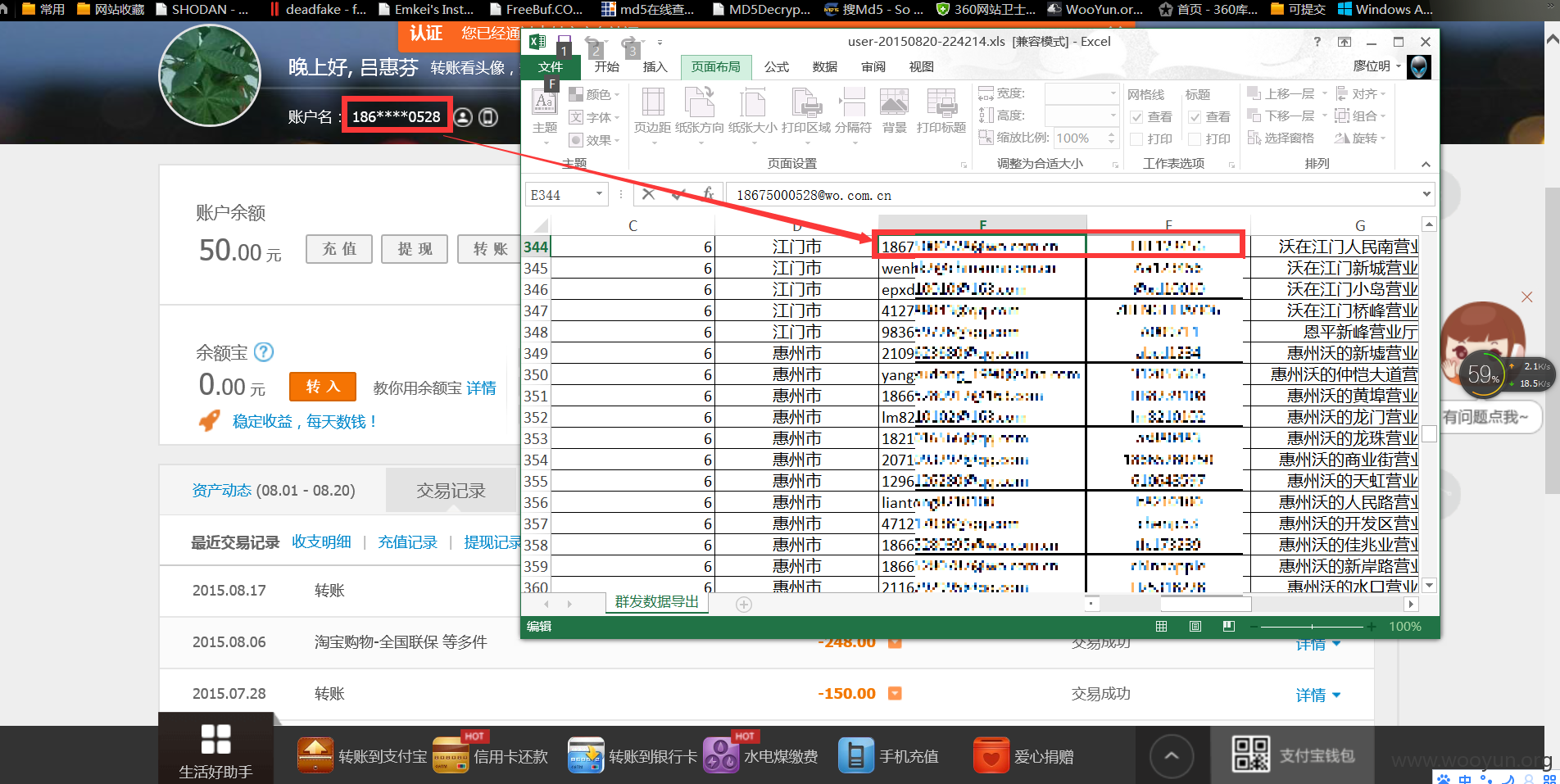The image size is (1560, 784).
Task: Click the orange Transfer In (转入) button
Action: pyautogui.click(x=323, y=387)
